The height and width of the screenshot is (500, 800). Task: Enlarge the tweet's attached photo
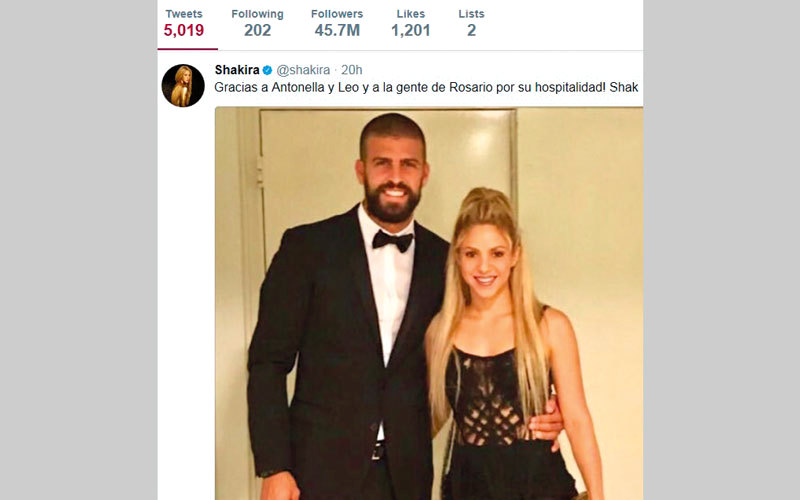[x=428, y=300]
